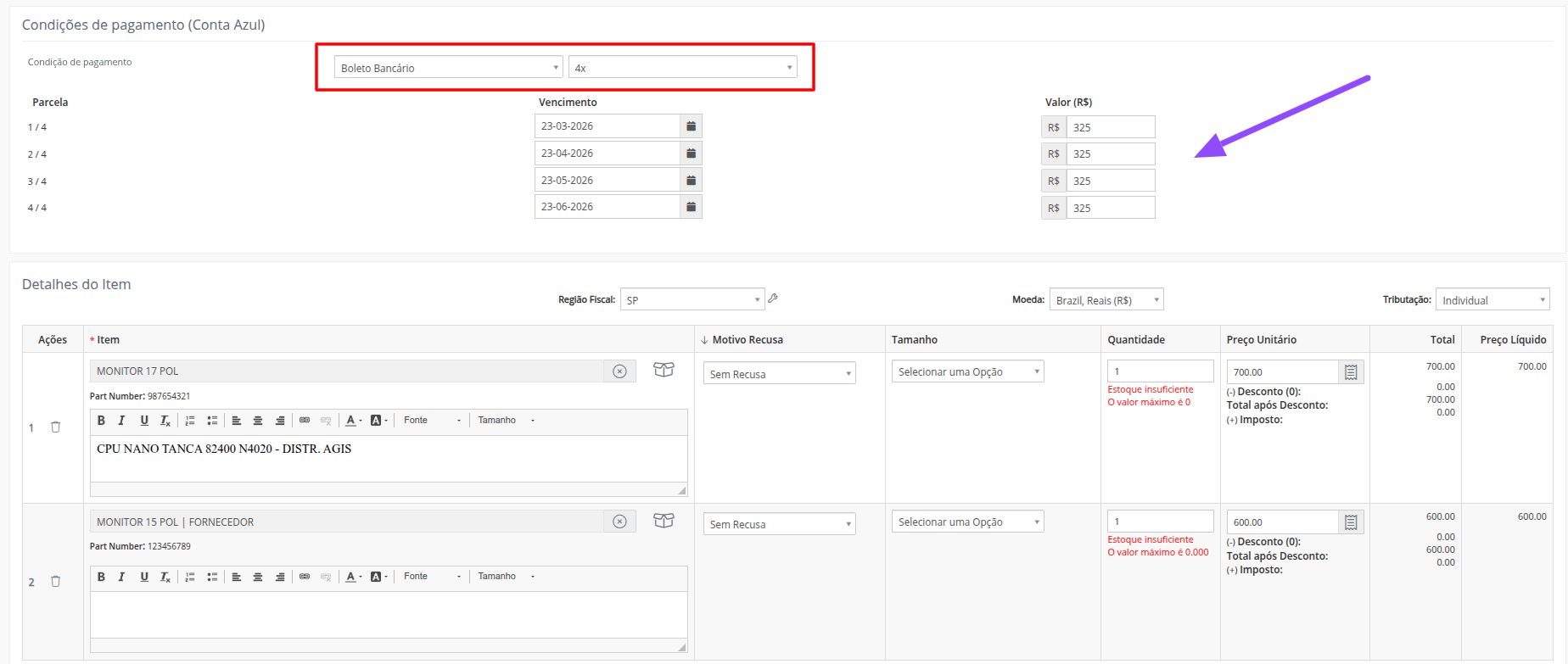Open the Boleto Bancário payment method dropdown
Viewport: 1568px width, 664px height.
448,68
